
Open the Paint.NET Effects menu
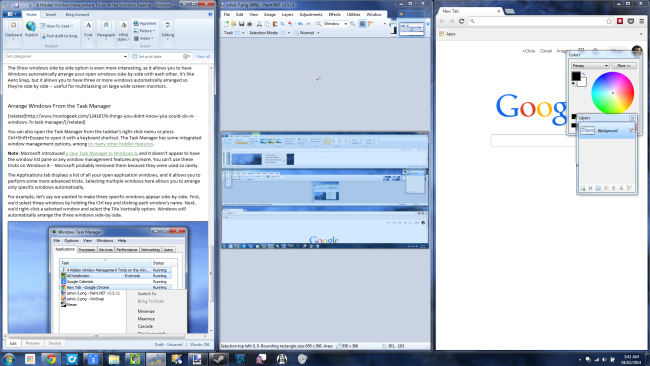coord(335,15)
